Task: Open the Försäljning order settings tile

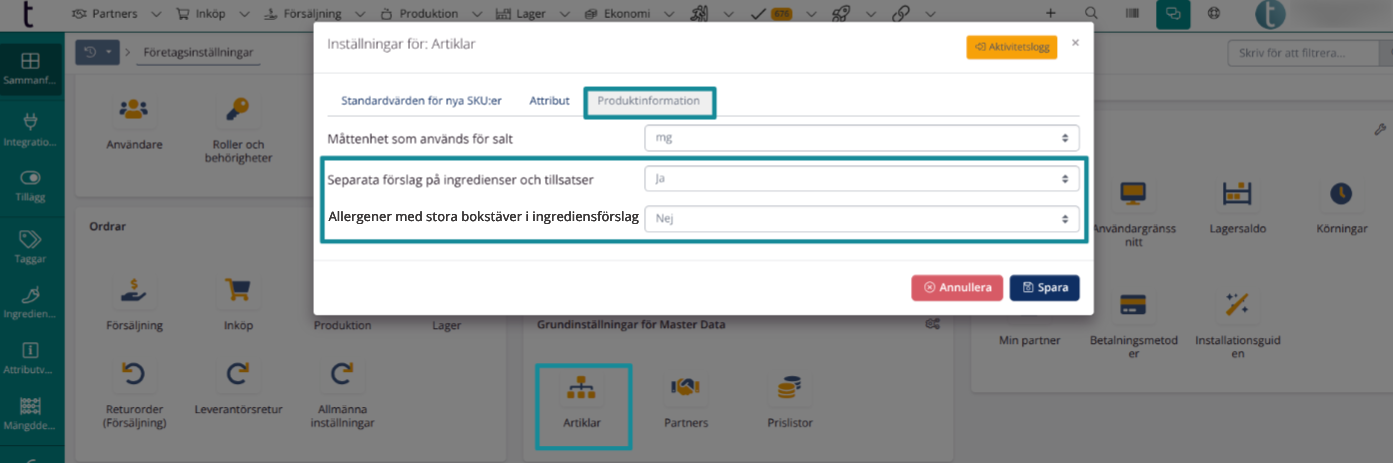Action: point(134,304)
